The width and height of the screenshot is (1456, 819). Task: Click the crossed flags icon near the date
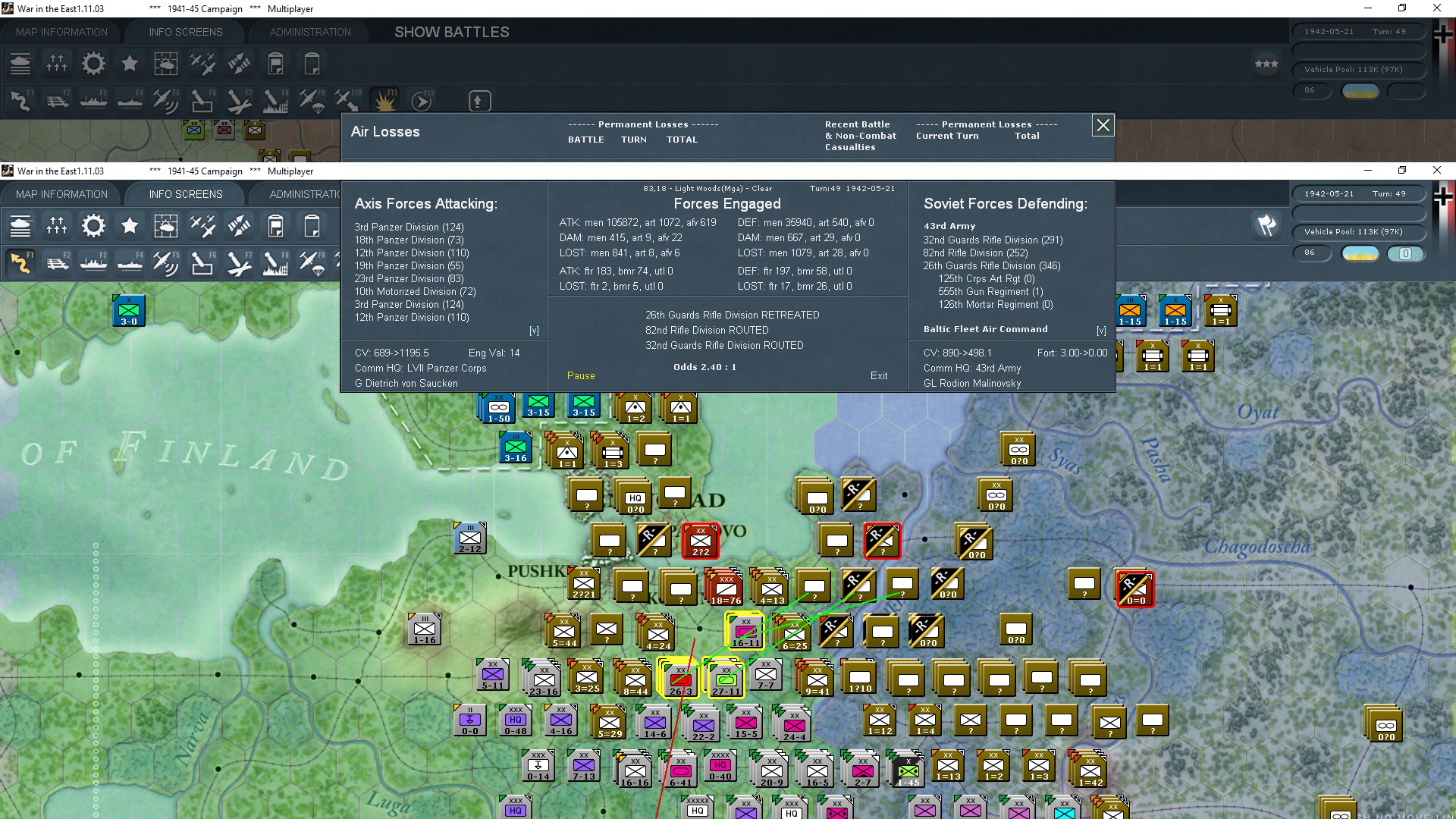pos(1266,225)
